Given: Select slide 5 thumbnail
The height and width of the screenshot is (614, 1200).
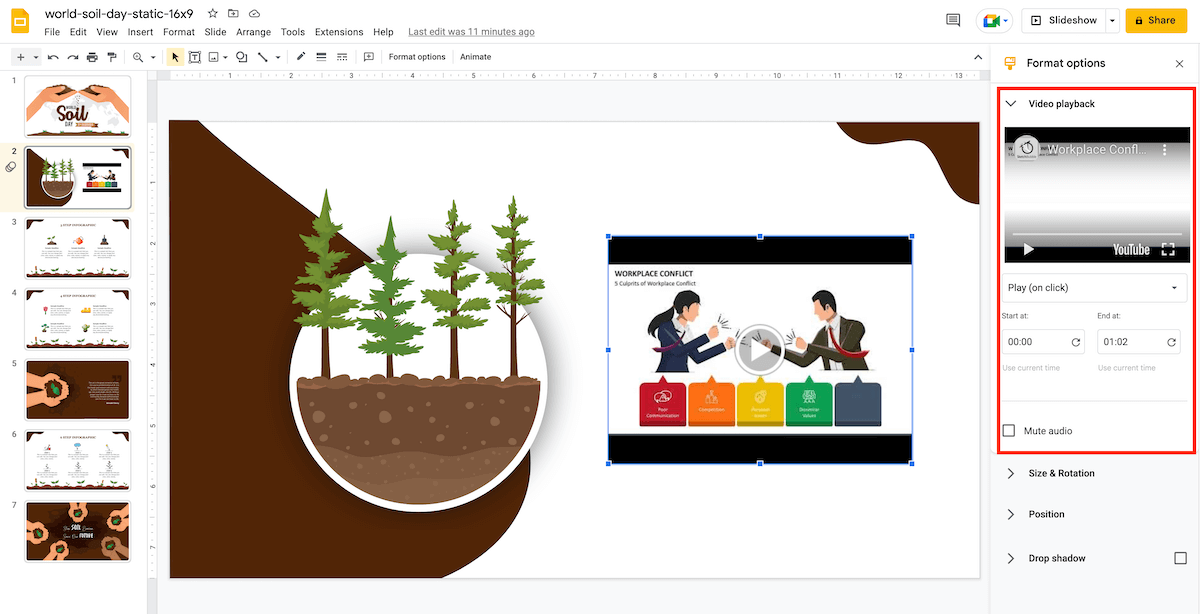Looking at the screenshot, I should (x=78, y=390).
